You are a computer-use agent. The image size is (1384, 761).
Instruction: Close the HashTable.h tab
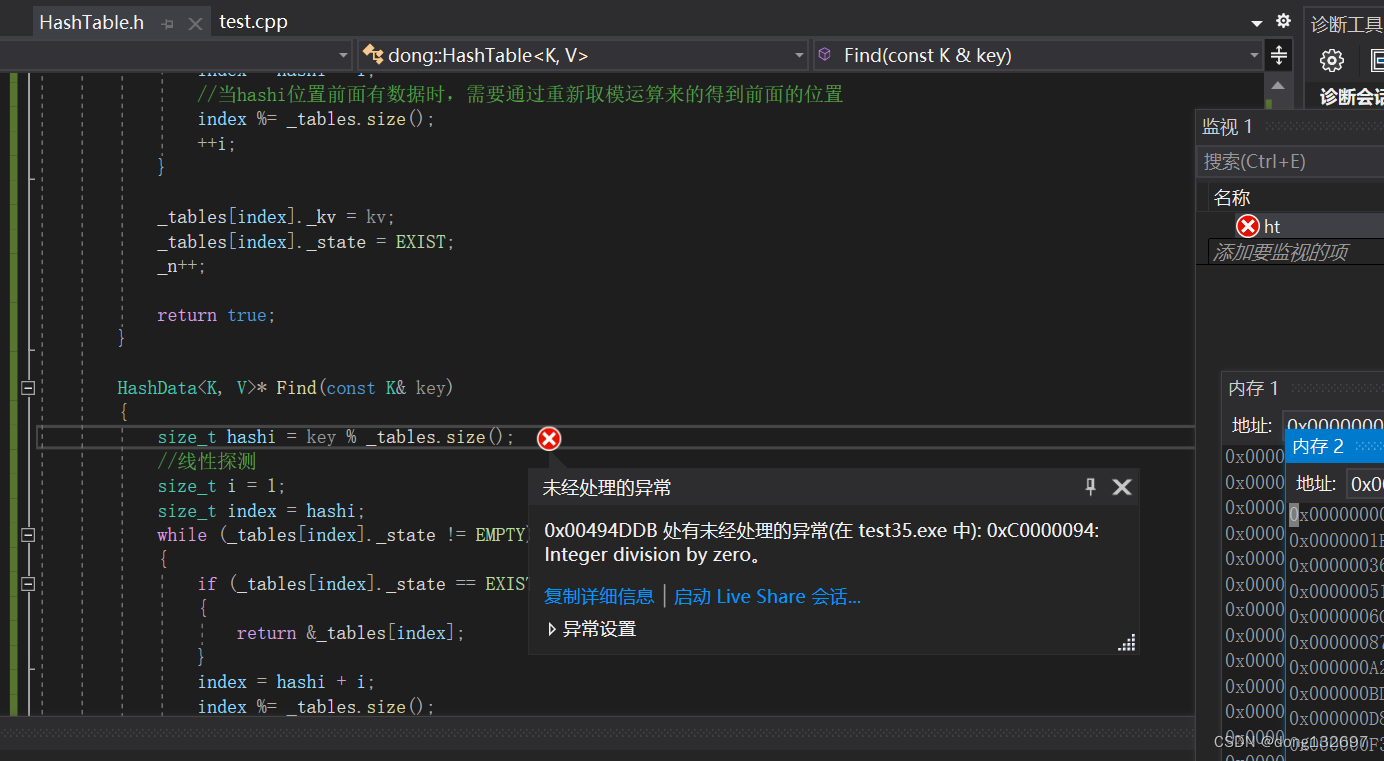[196, 23]
